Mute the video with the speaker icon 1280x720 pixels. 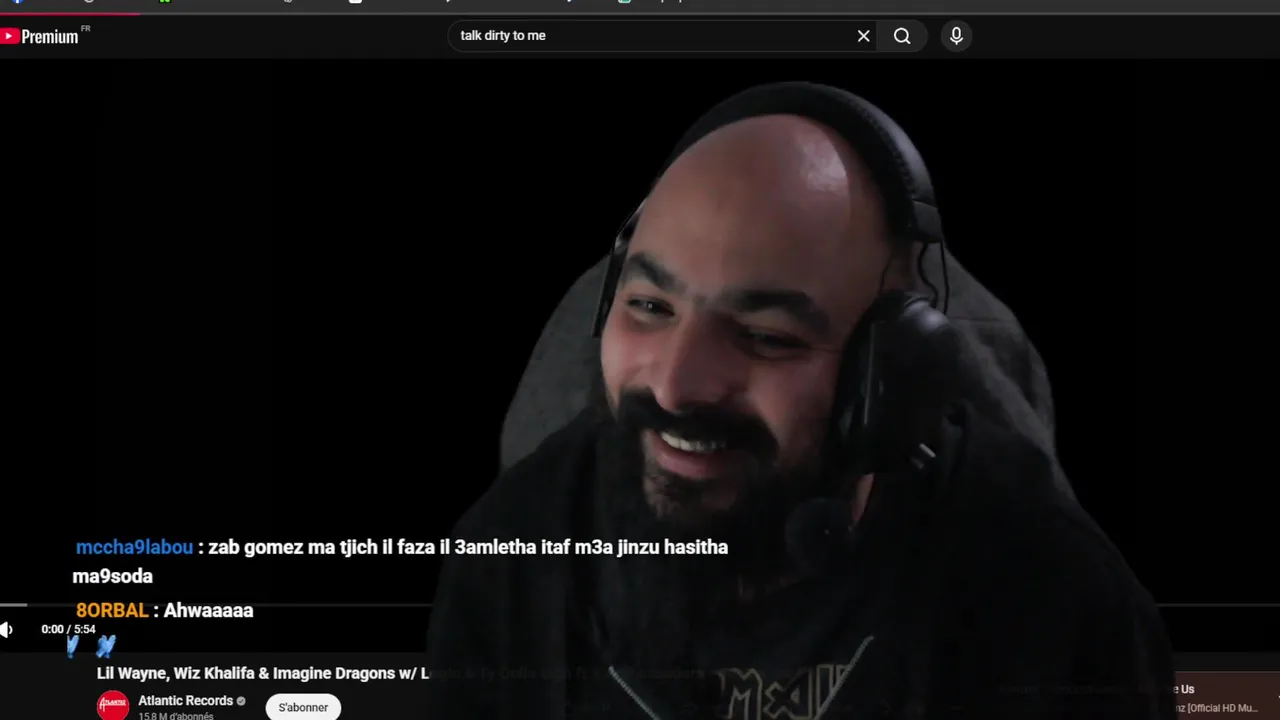click(6, 629)
